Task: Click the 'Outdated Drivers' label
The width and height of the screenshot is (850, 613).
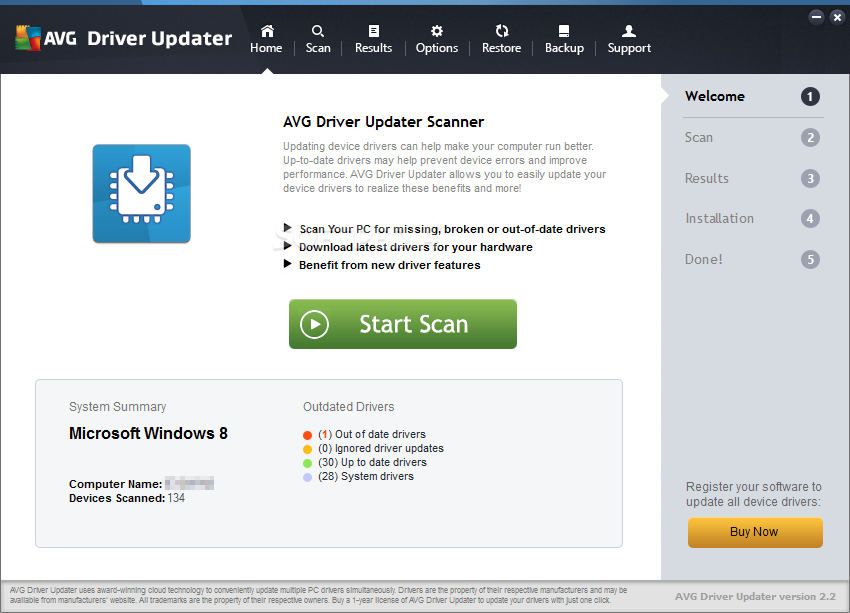Action: pos(349,406)
